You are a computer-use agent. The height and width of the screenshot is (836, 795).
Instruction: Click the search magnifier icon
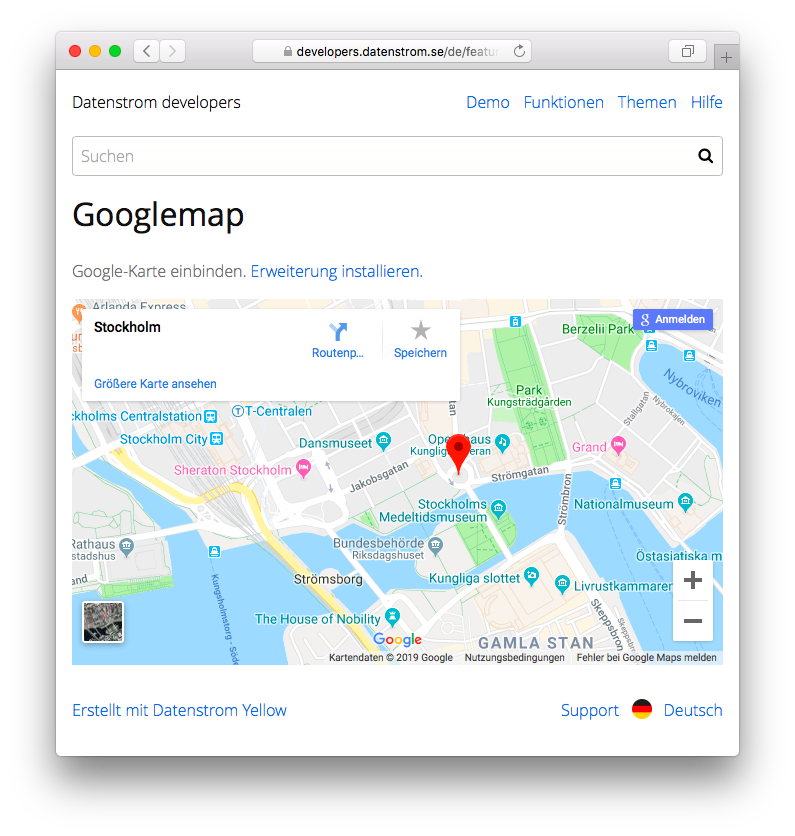coord(705,156)
